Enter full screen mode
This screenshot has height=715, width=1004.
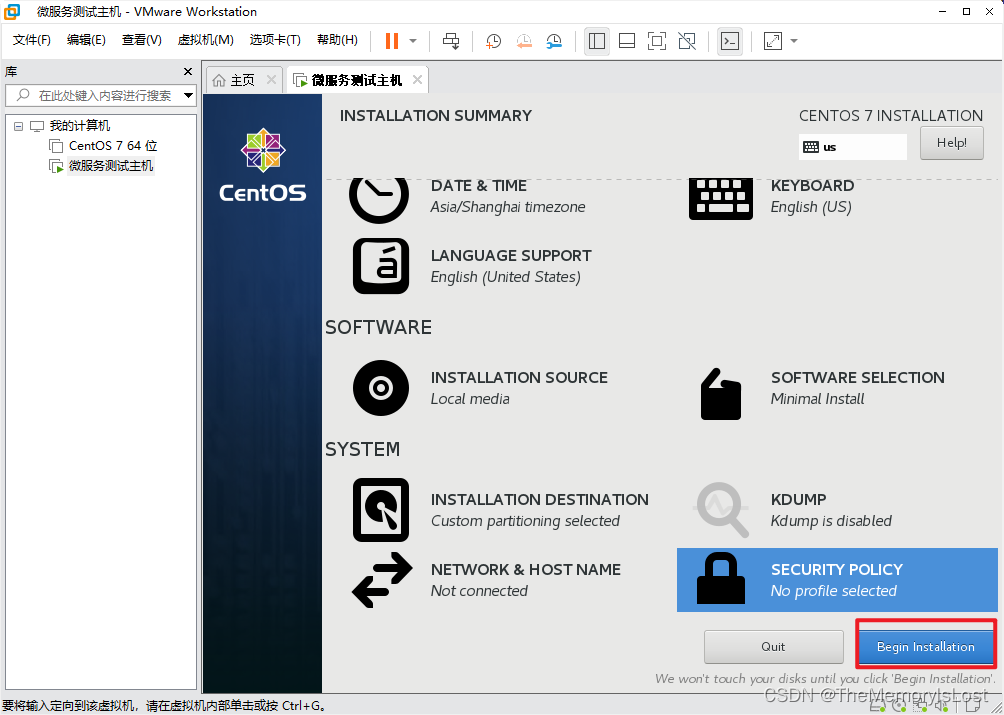[657, 41]
